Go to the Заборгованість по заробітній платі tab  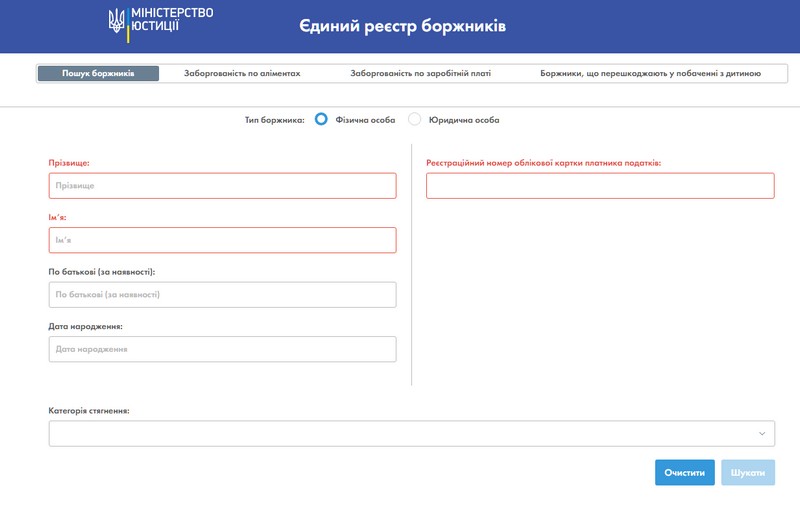coord(420,74)
